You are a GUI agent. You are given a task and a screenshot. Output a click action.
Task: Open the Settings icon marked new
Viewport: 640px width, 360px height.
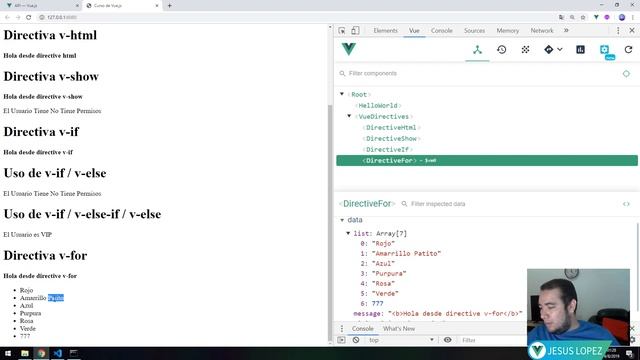(x=604, y=50)
